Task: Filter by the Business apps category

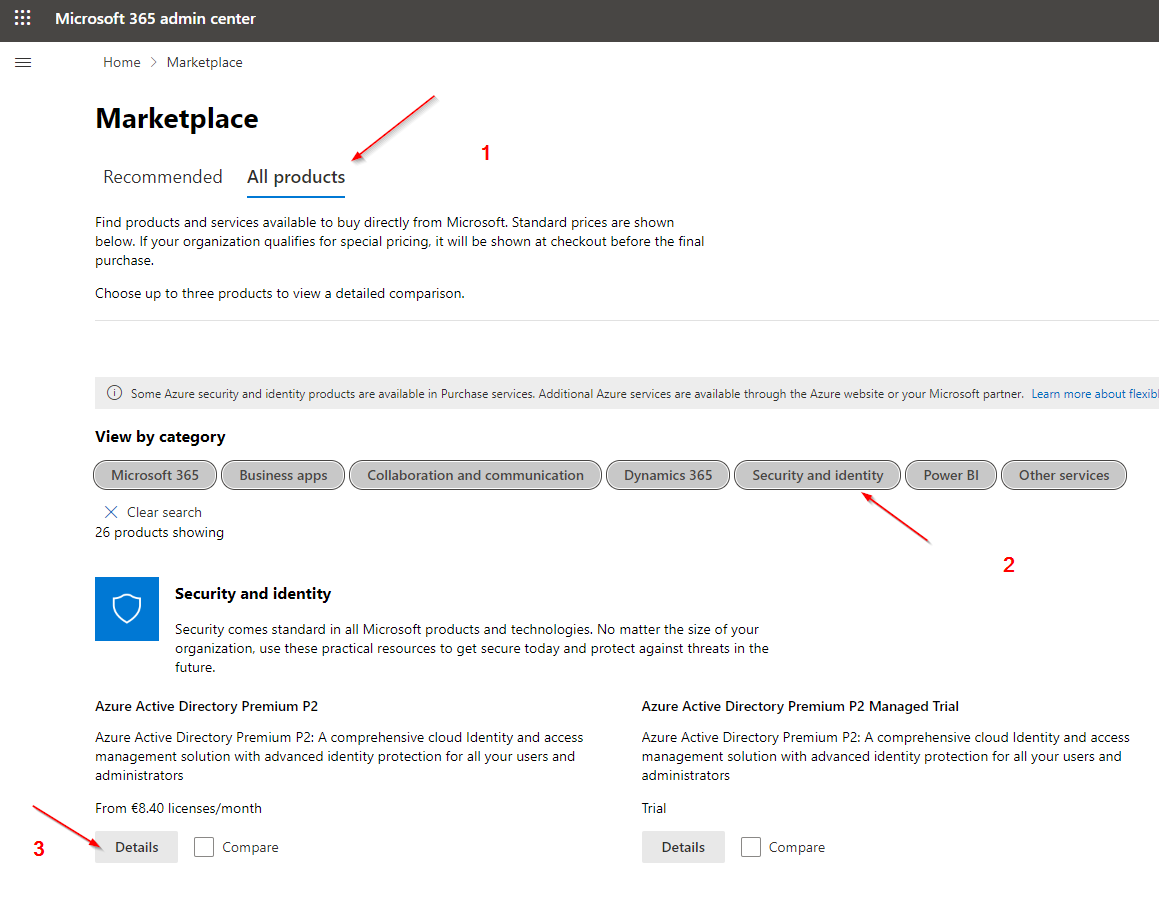Action: click(283, 475)
